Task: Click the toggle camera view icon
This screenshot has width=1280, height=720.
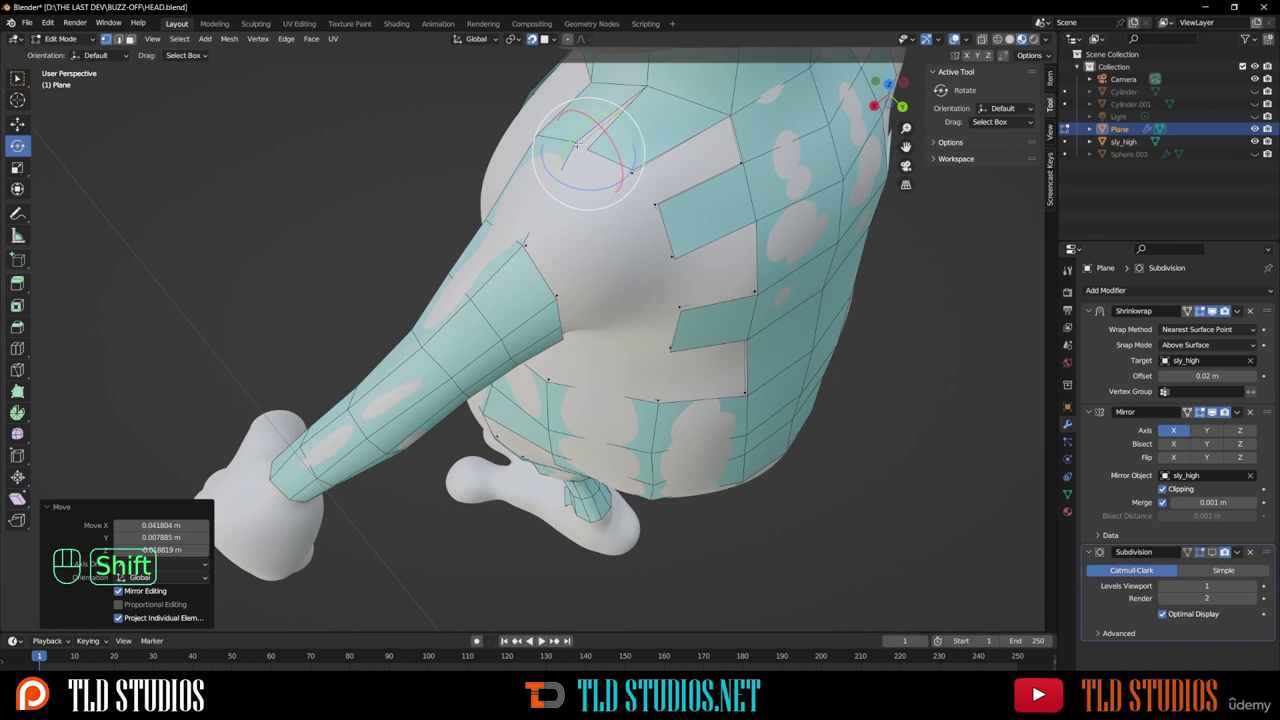Action: [x=906, y=166]
